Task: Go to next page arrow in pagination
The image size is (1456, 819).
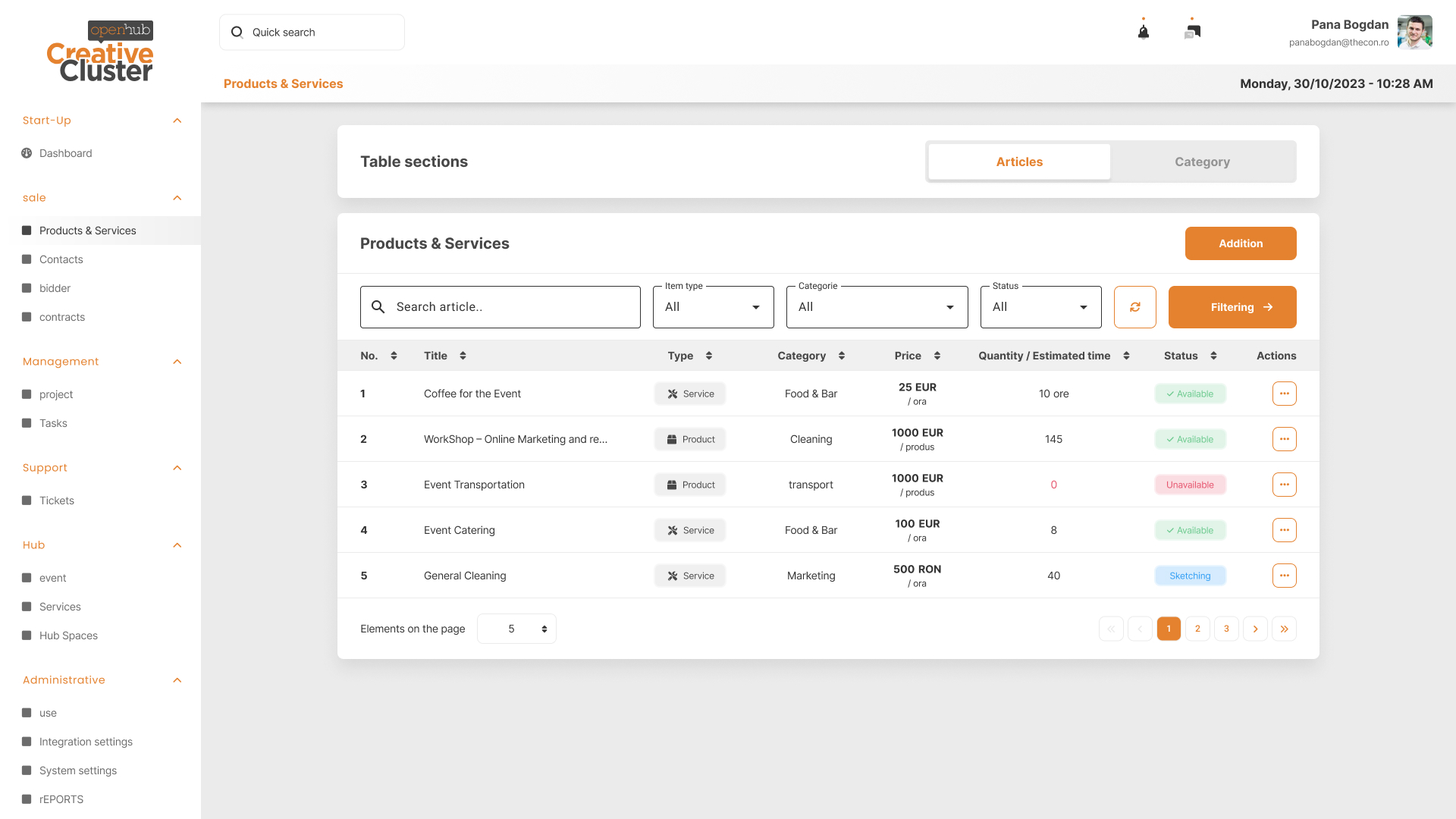Action: 1255,629
